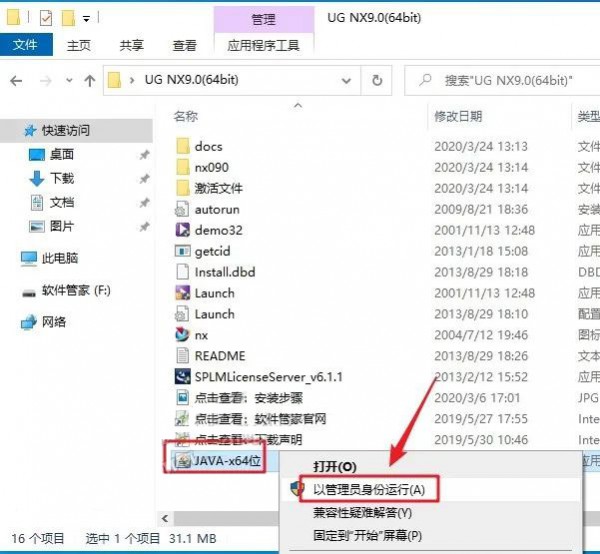600x554 pixels.
Task: Click the date 2004/7/12 19:46
Action: click(481, 335)
